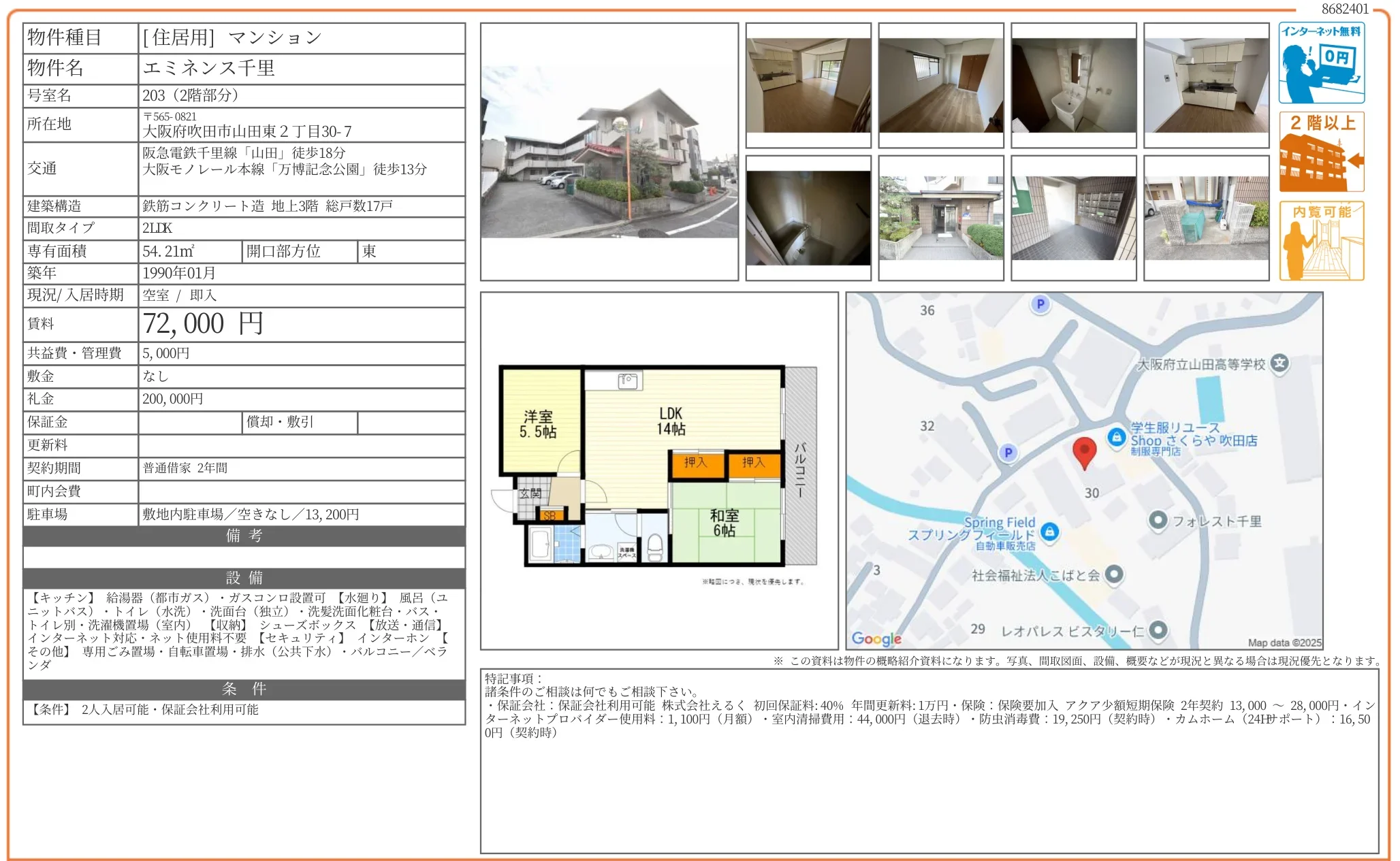Screen dimensions: 1400x861
Task: Click the LDK 14帖 room on floor plan
Action: tap(671, 422)
